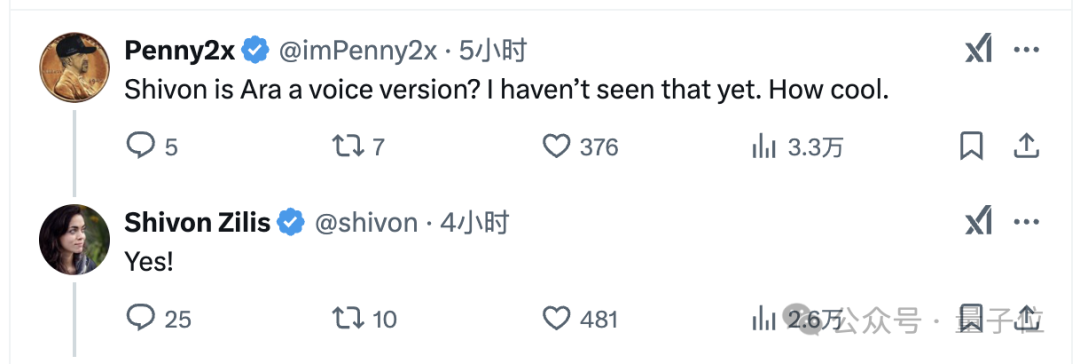Open the 5小时 timestamp on Penny2x's tweet
The height and width of the screenshot is (364, 1080).
tap(493, 51)
